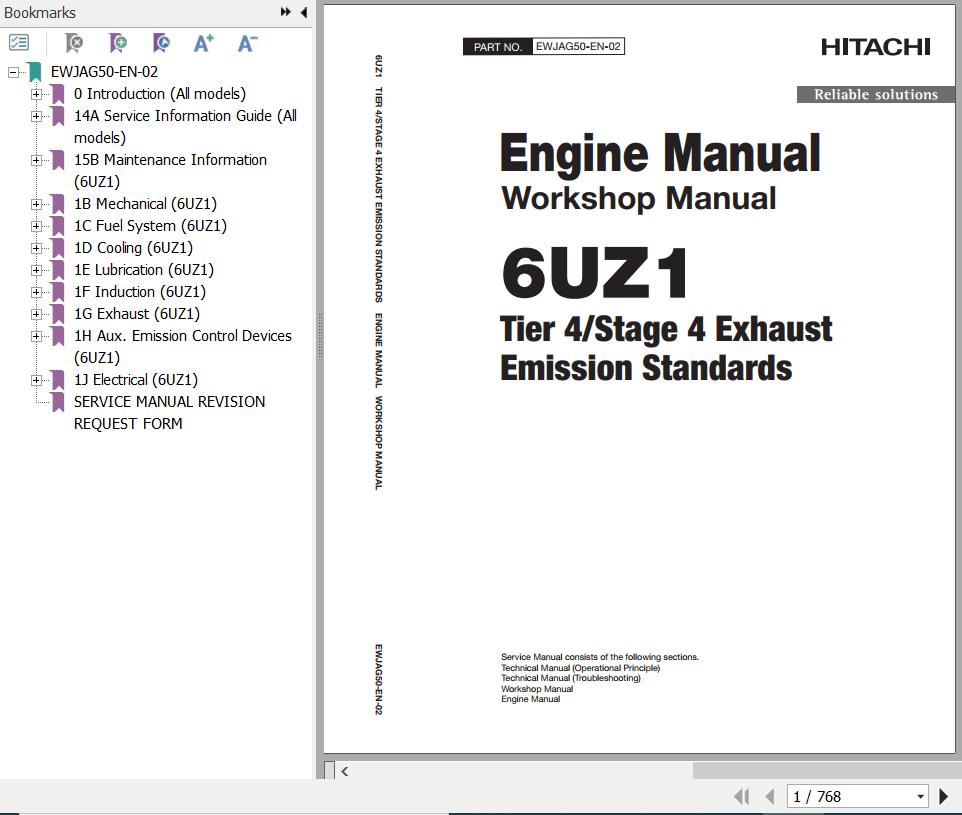
Task: Click horizontal scrollbar left arrow
Action: pyautogui.click(x=345, y=771)
